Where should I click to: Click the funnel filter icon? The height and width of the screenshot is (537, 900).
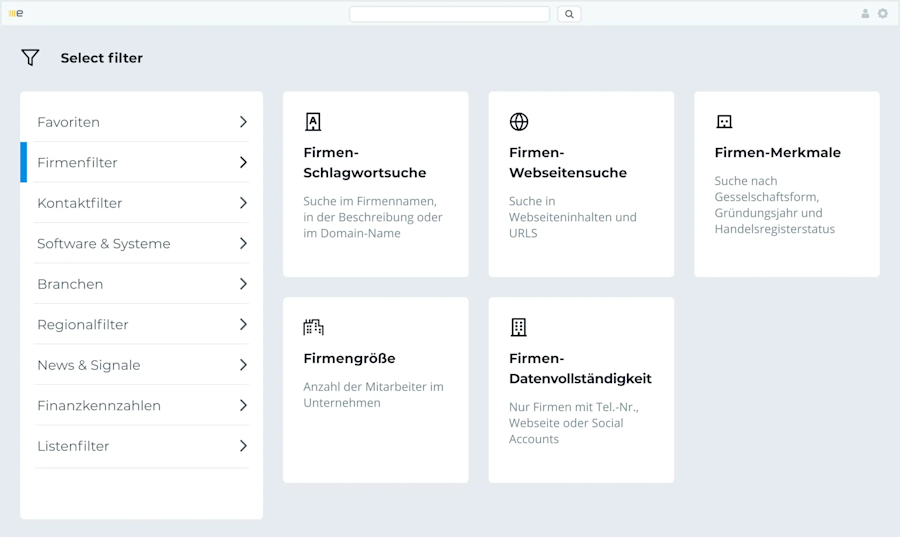(x=30, y=57)
